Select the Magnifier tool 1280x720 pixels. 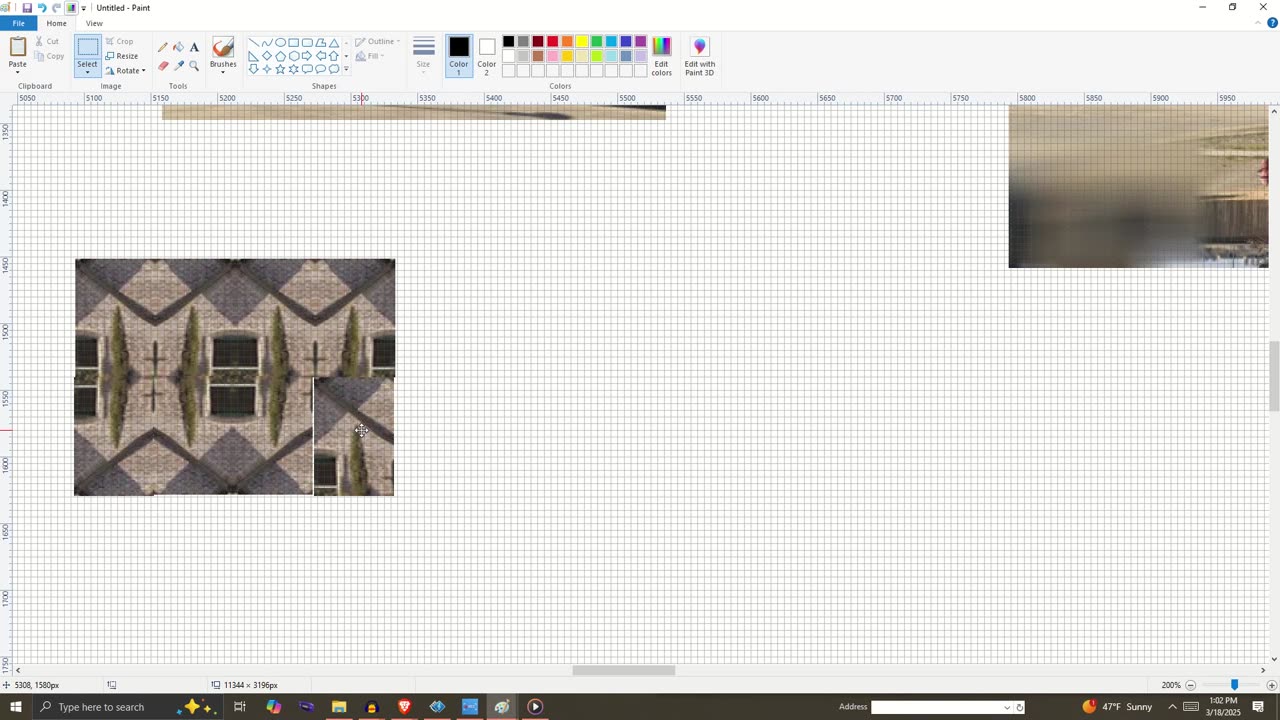(194, 66)
